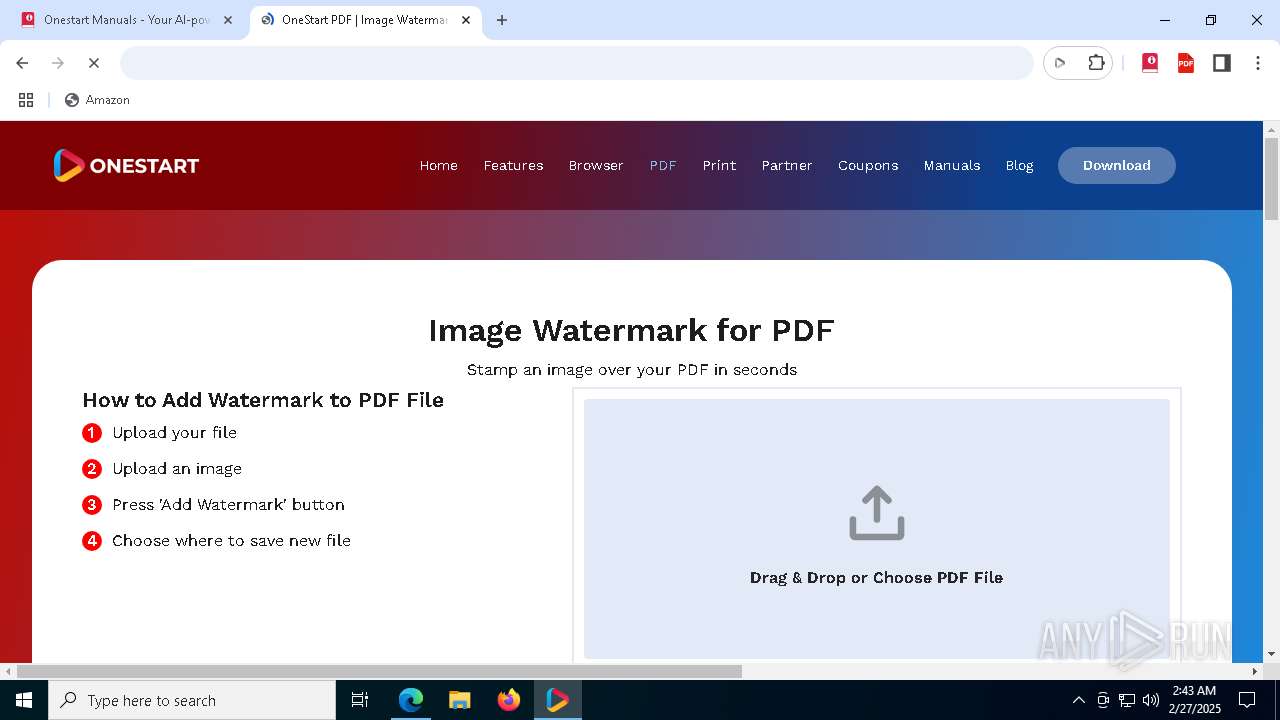The width and height of the screenshot is (1280, 720).
Task: Open the red PDF extension icon
Action: tap(1186, 63)
